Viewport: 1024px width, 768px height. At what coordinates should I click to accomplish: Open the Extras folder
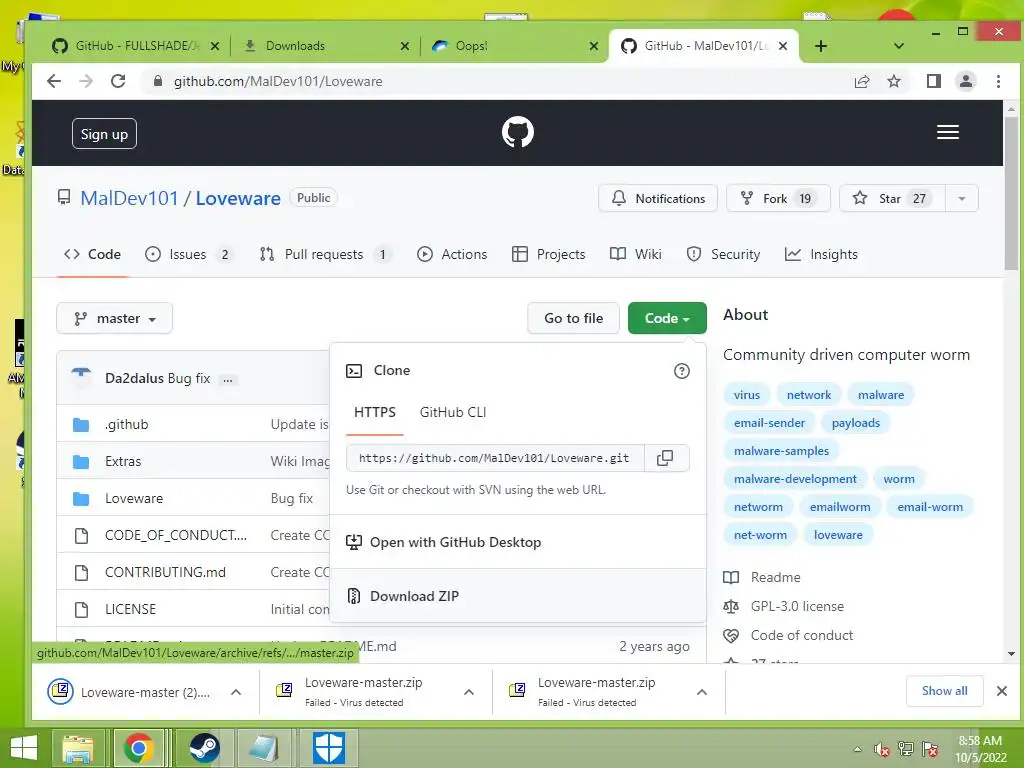[x=123, y=461]
